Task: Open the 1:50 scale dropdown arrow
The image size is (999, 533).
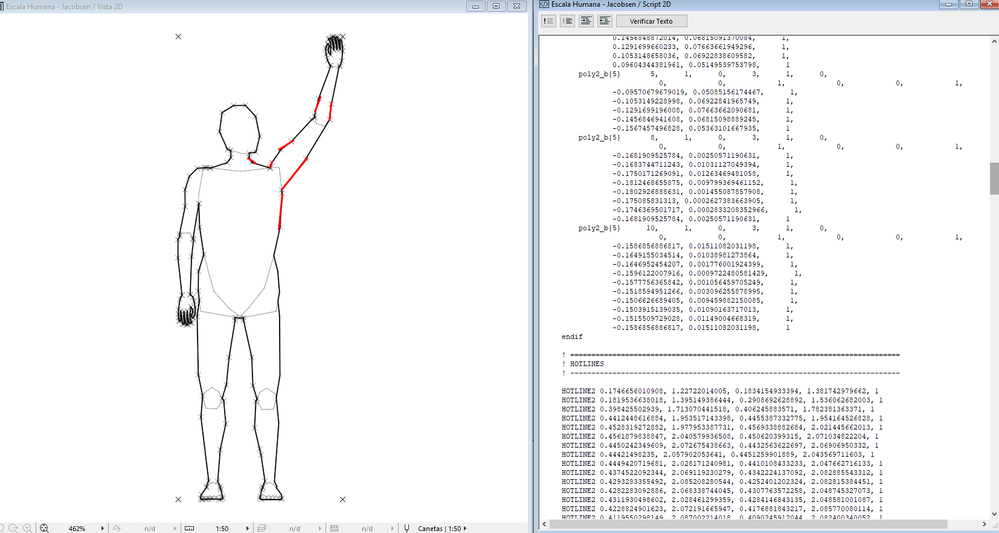Action: 247,529
